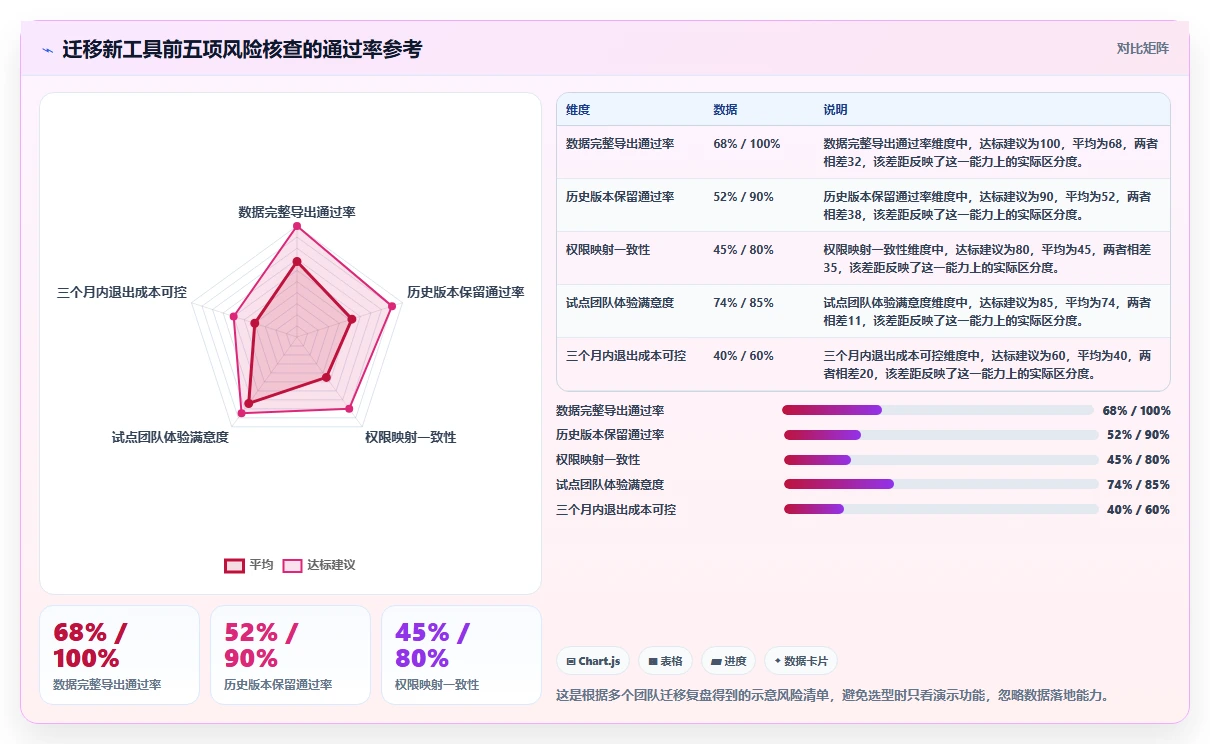Click the title 迁移新工具前五项风险核查的通过率参考
This screenshot has width=1210, height=744.
tap(242, 49)
